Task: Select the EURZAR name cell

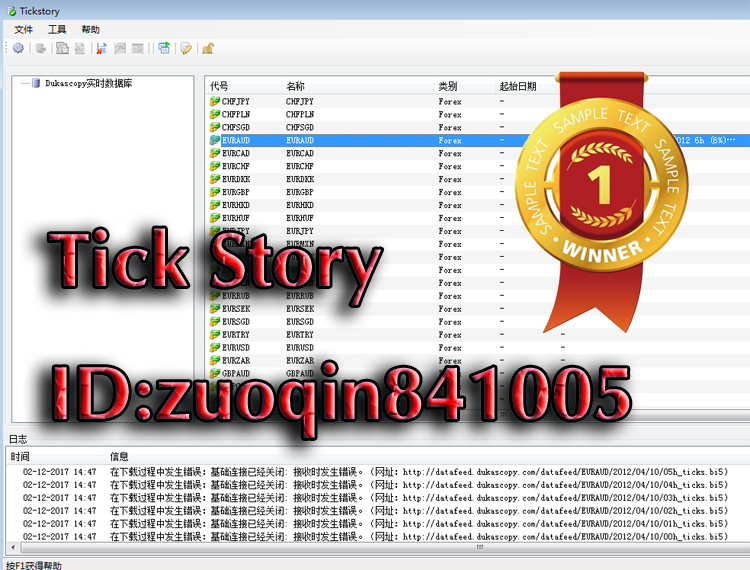Action: point(300,360)
